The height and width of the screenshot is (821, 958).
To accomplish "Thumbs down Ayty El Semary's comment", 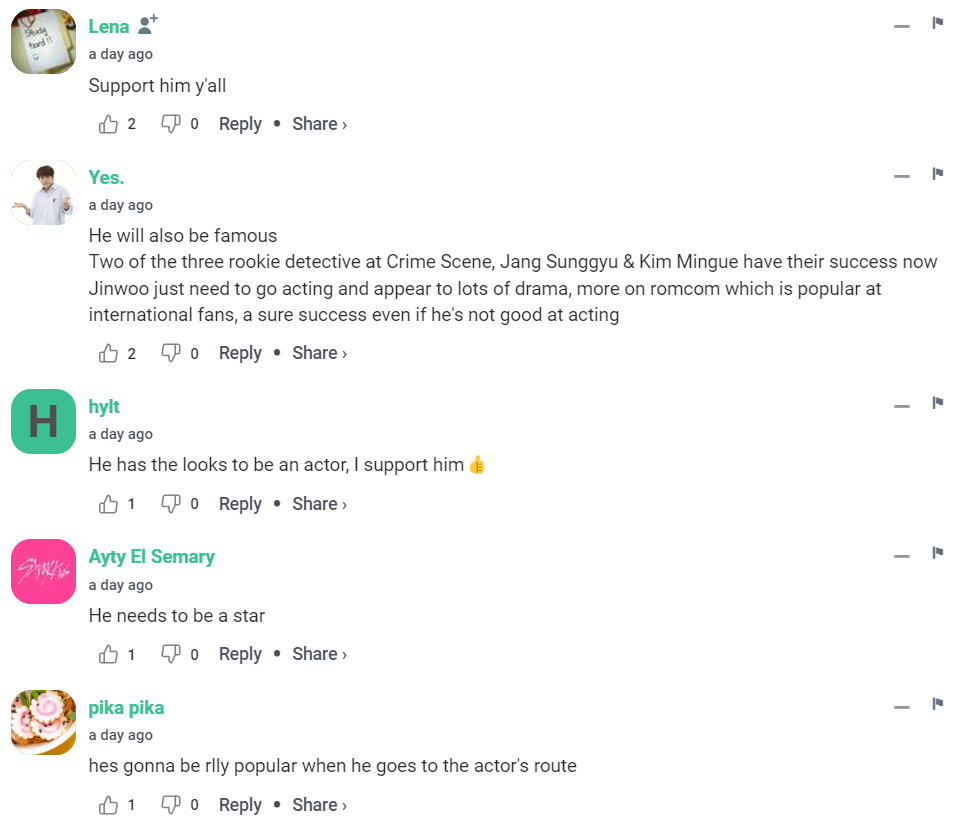I will pyautogui.click(x=171, y=654).
